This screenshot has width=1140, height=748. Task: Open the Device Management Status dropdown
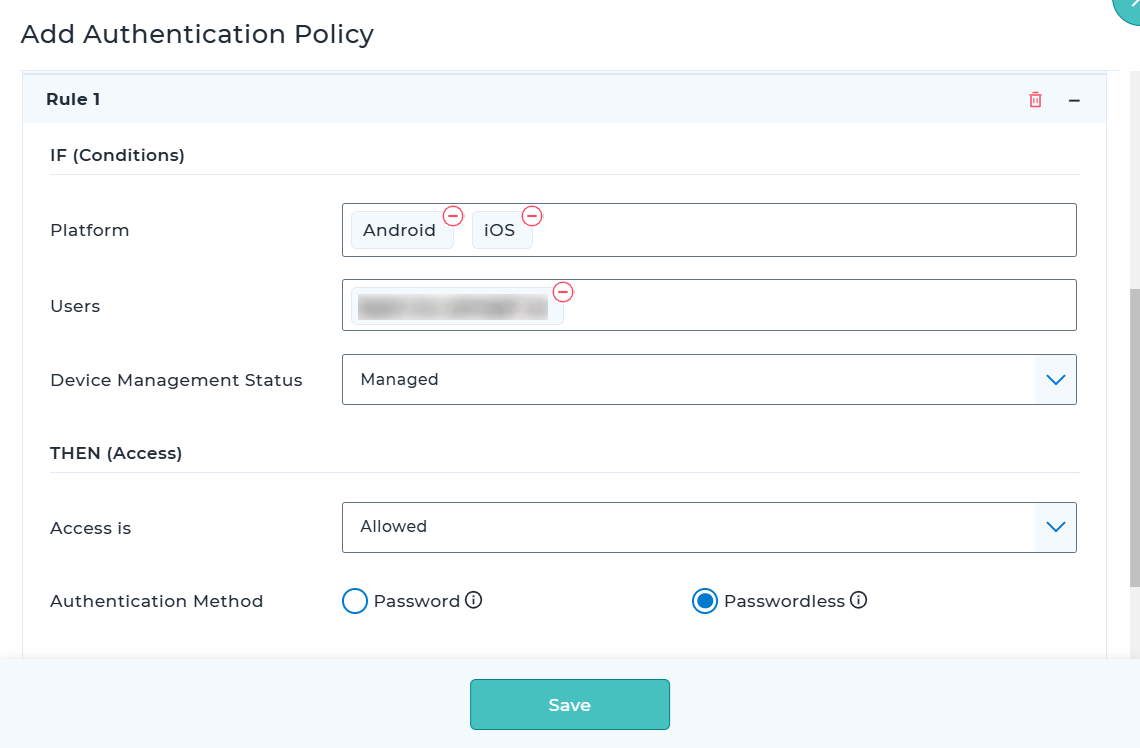click(1055, 380)
